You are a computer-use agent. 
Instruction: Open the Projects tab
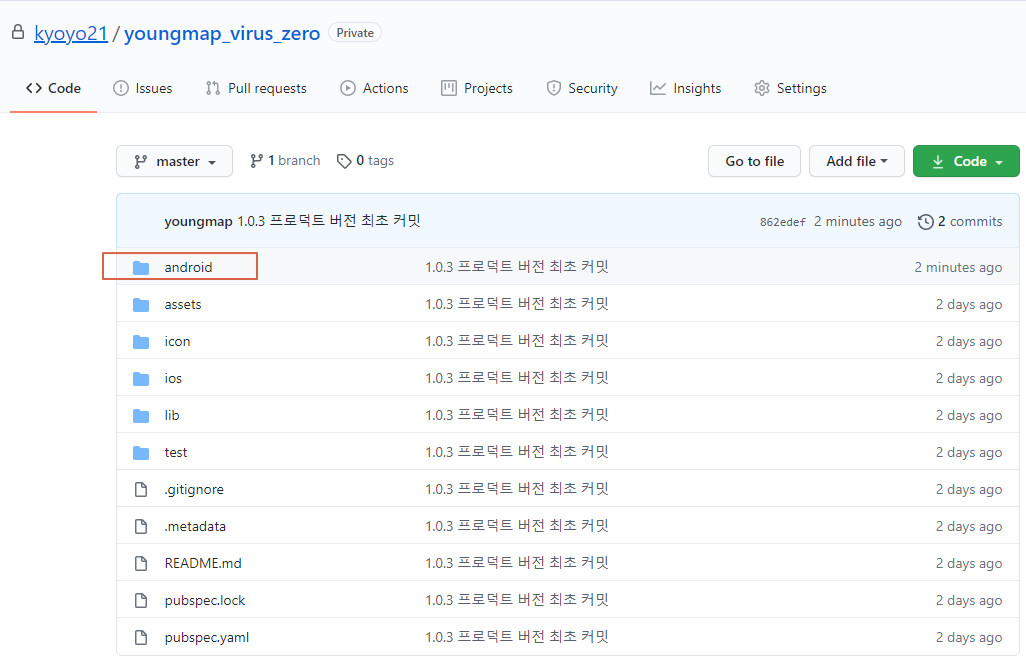(477, 88)
